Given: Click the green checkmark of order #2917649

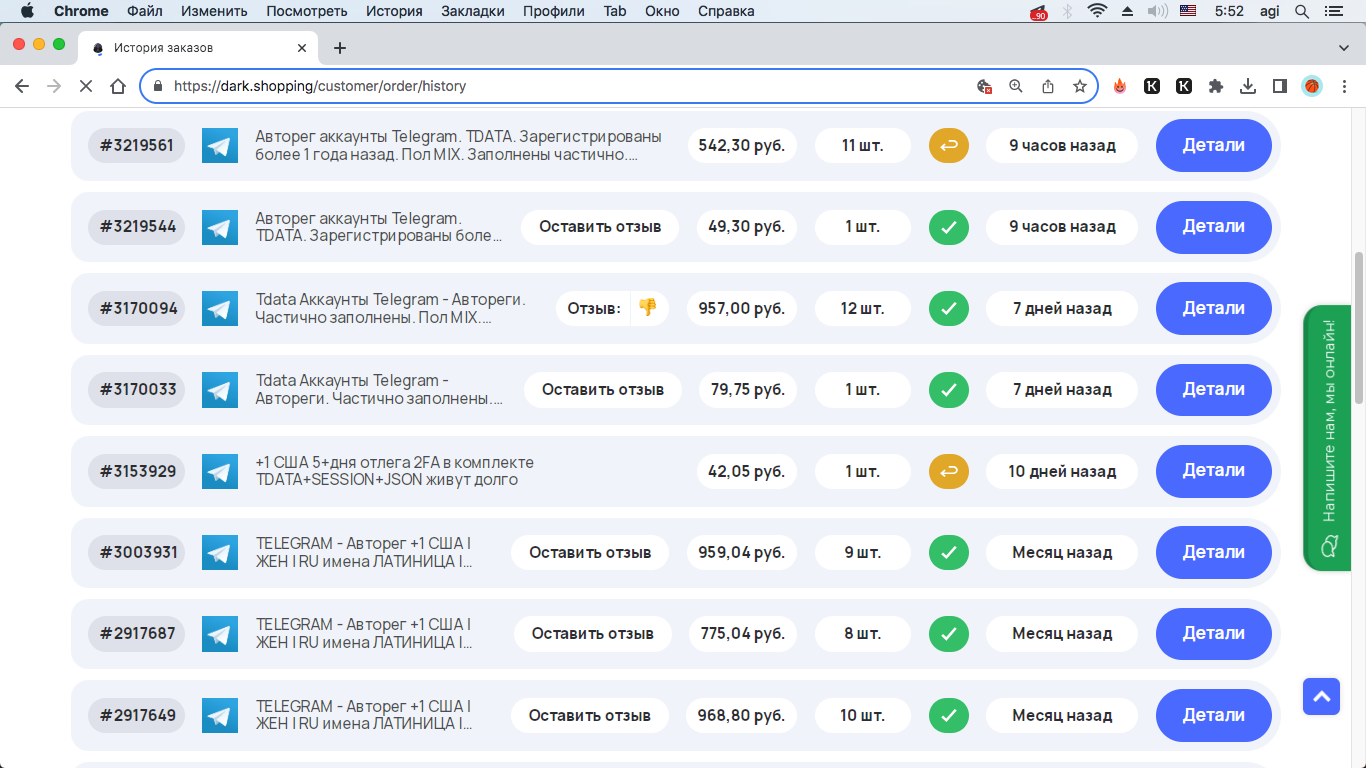Looking at the screenshot, I should [x=949, y=716].
